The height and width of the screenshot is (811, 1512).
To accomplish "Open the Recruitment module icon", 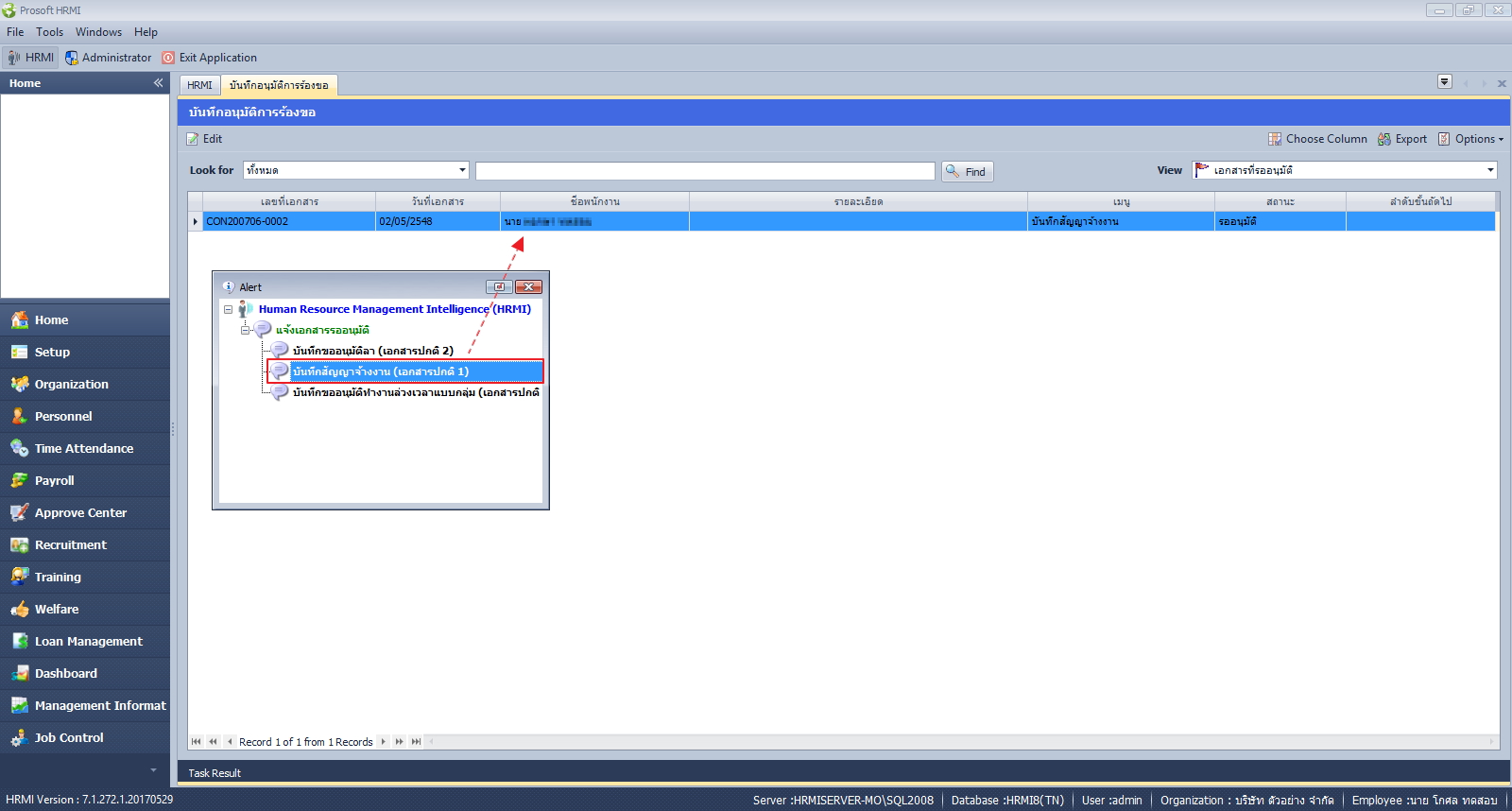I will coord(20,544).
